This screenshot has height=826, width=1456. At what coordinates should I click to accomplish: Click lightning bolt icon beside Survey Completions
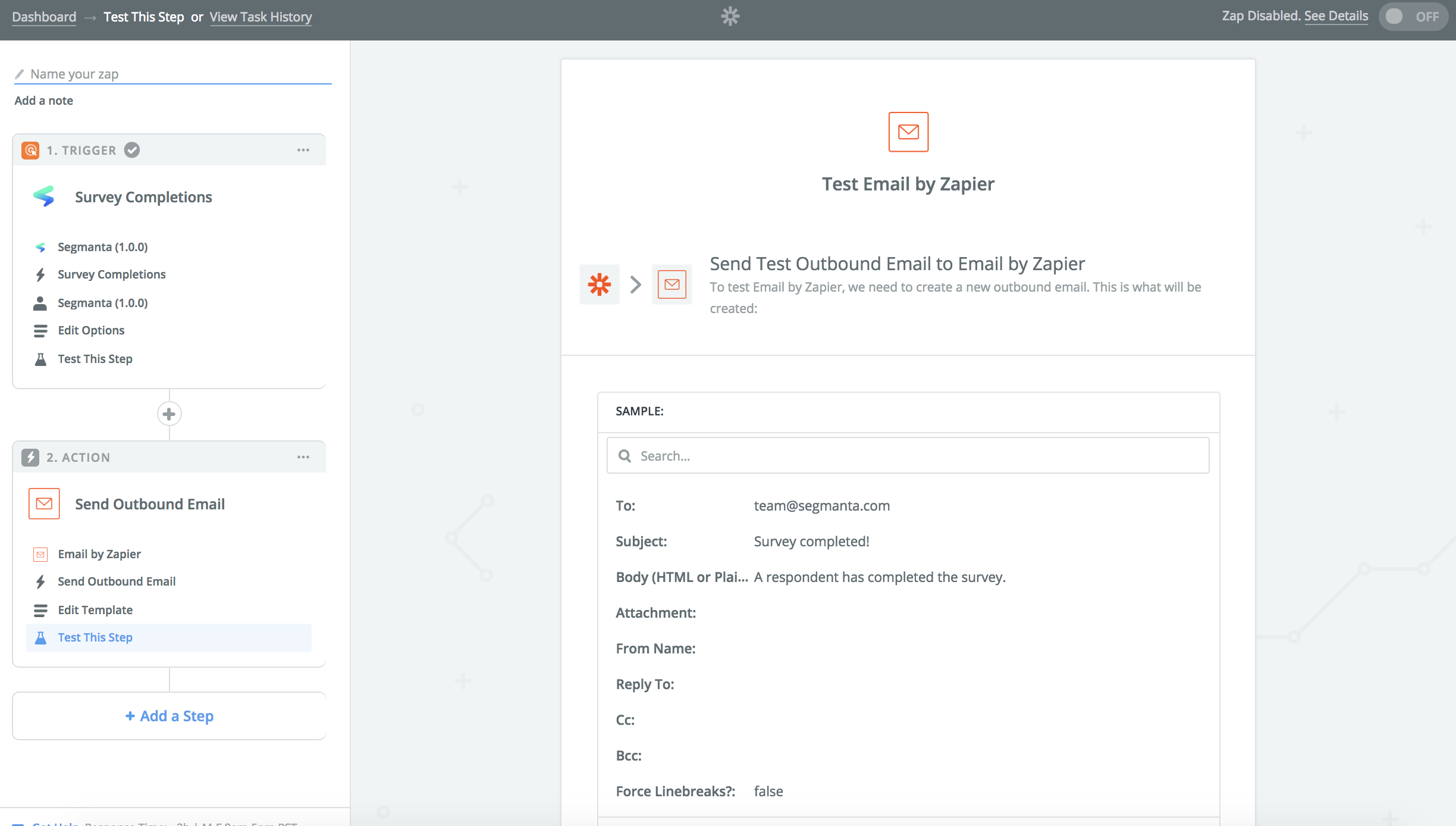(x=40, y=274)
